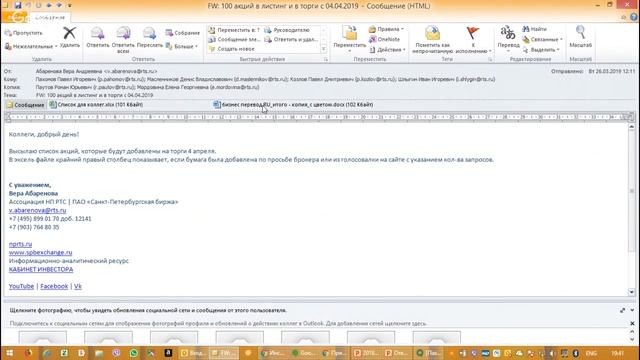Image resolution: width=640 pixels, height=360 pixels.
Task: Open Viber from taskbar
Action: pos(116,353)
